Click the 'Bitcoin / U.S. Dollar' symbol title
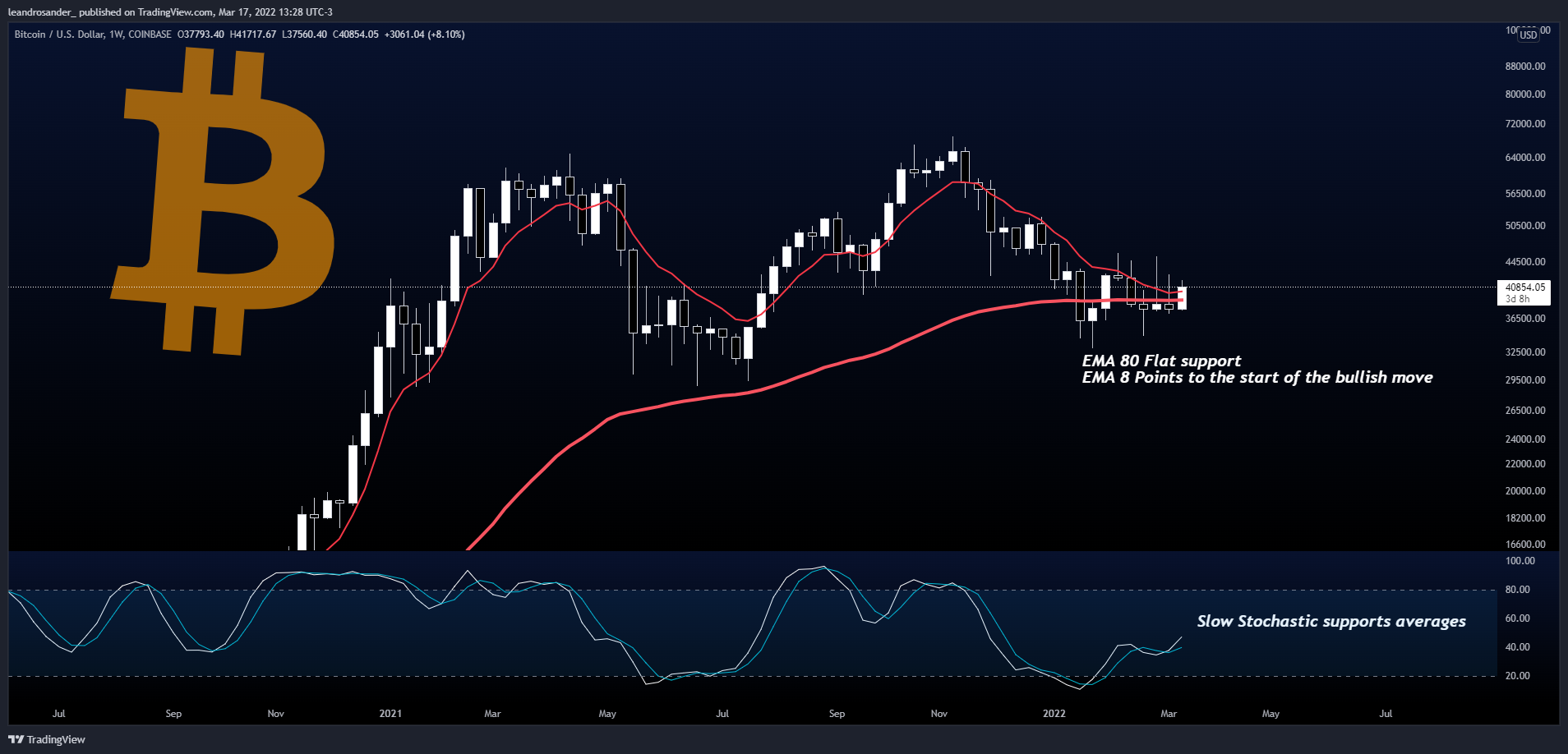Viewport: 1568px width, 754px height. pos(59,34)
